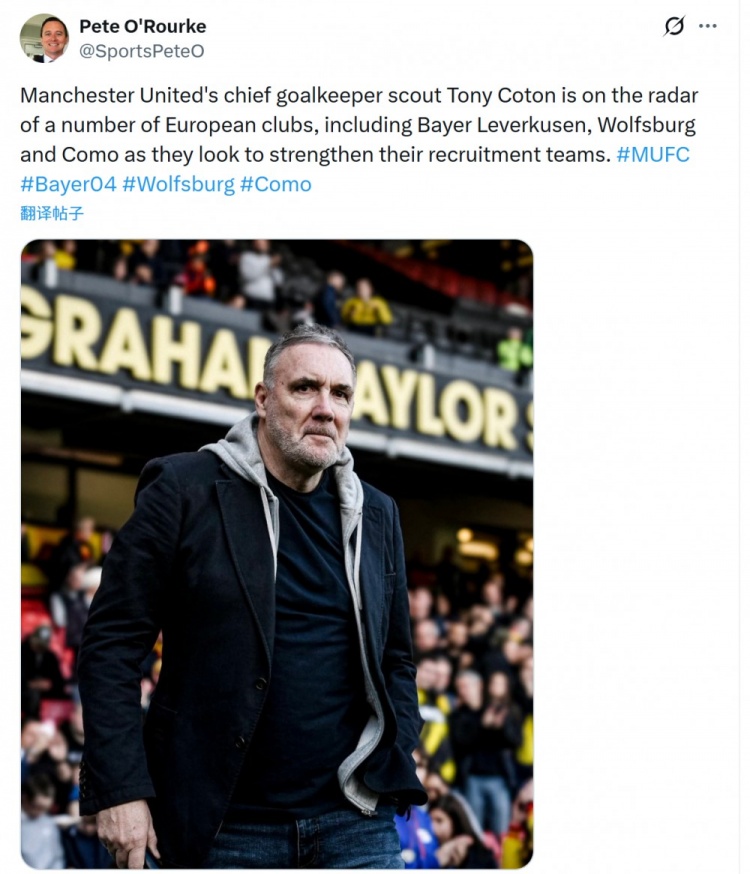Click the #Como hashtag
750x874 pixels.
pos(275,184)
